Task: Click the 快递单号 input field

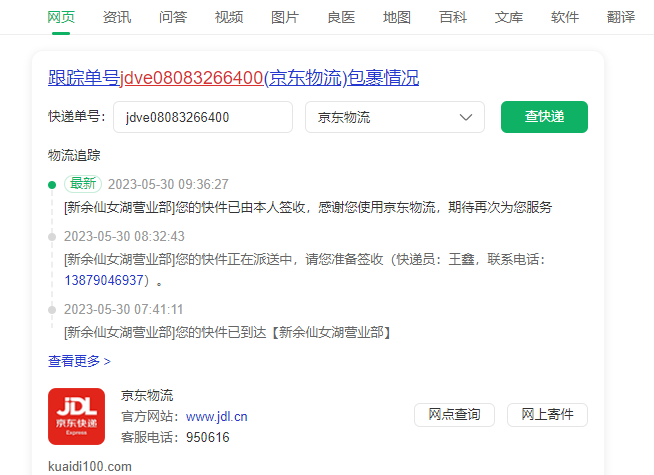Action: tap(203, 117)
